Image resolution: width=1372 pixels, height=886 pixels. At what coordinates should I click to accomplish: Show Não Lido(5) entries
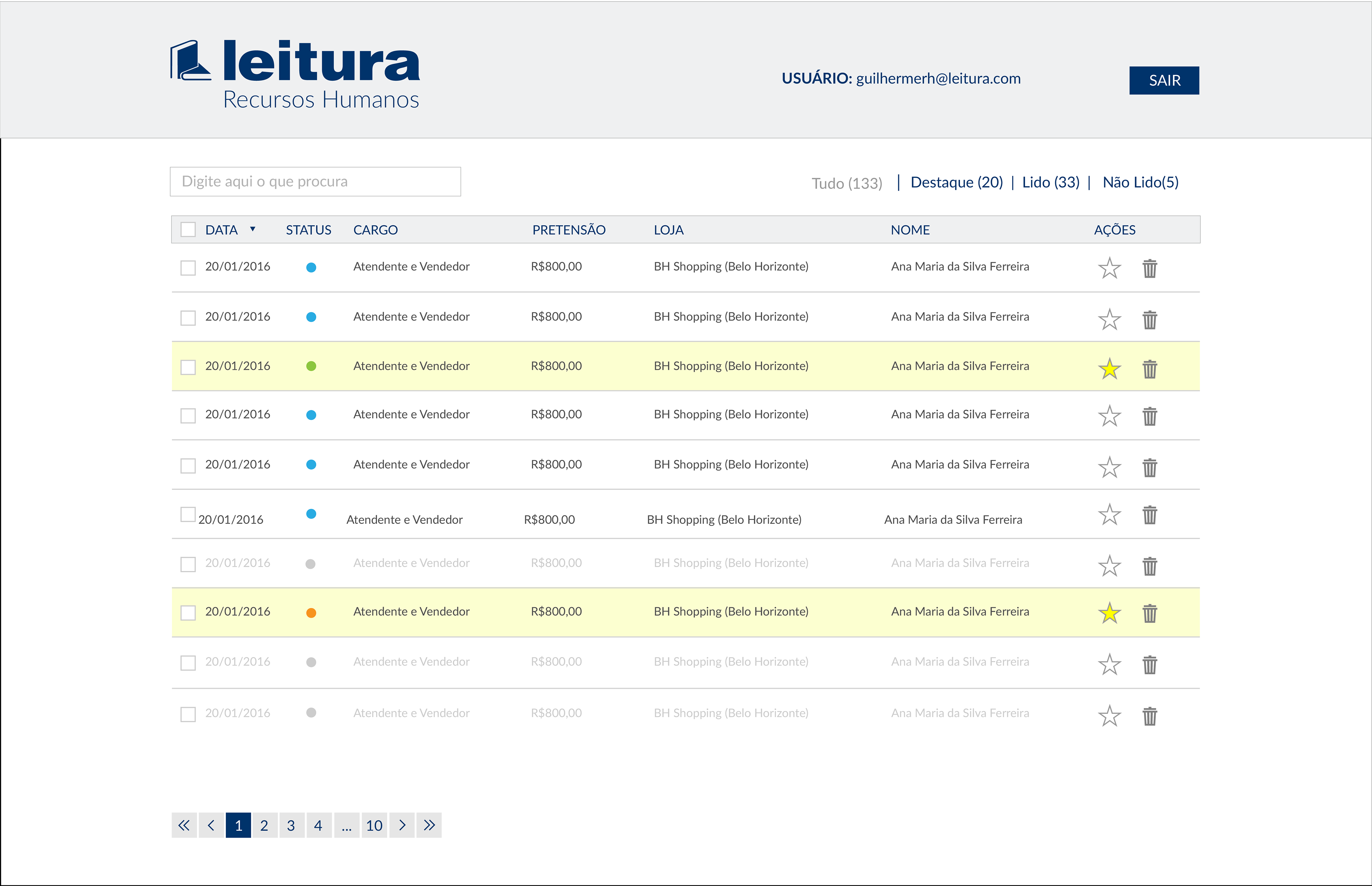1140,182
